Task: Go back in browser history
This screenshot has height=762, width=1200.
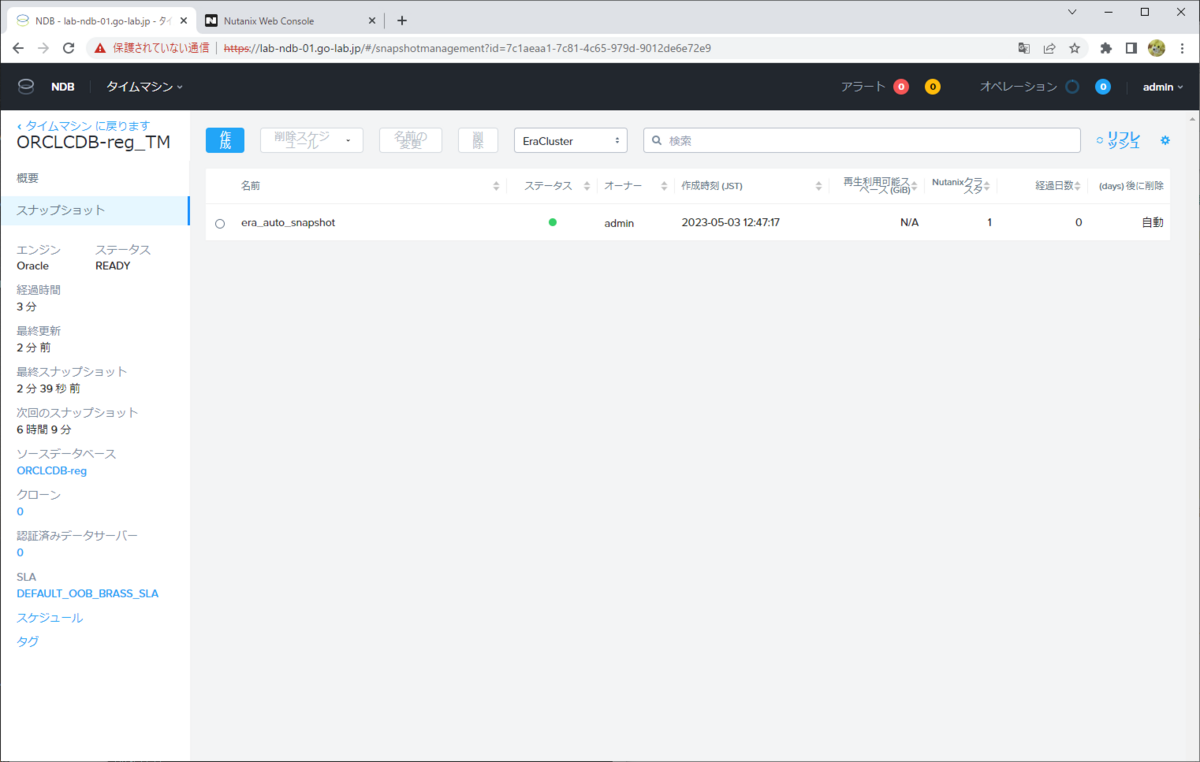Action: pos(18,48)
